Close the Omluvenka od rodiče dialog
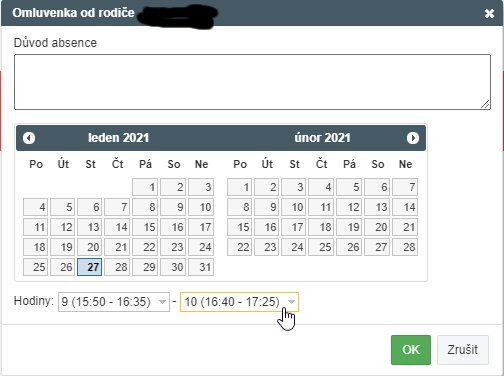 (489, 13)
